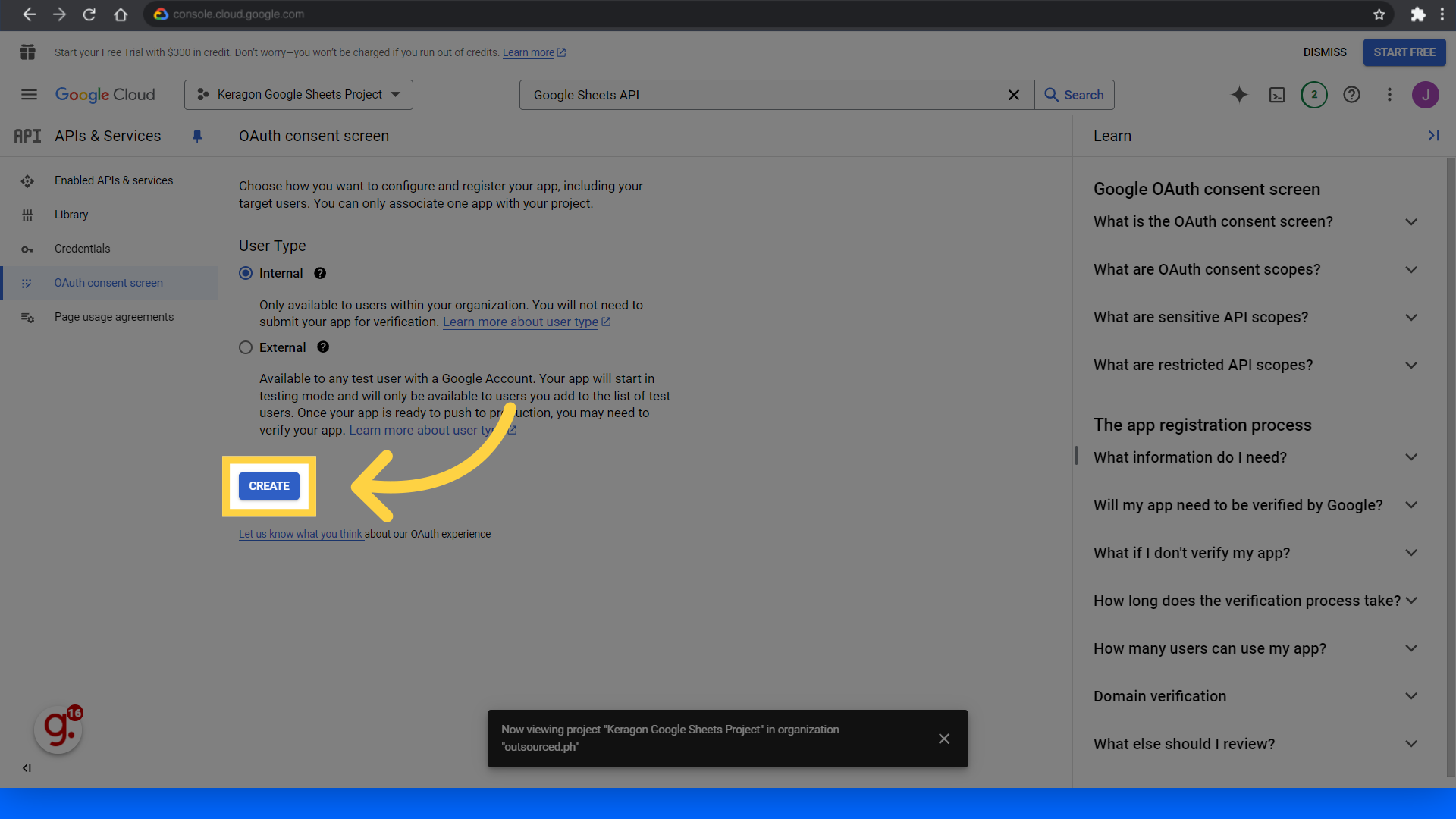Expand How many users can use my app?
Screen dimensions: 1456x819
tap(1255, 649)
